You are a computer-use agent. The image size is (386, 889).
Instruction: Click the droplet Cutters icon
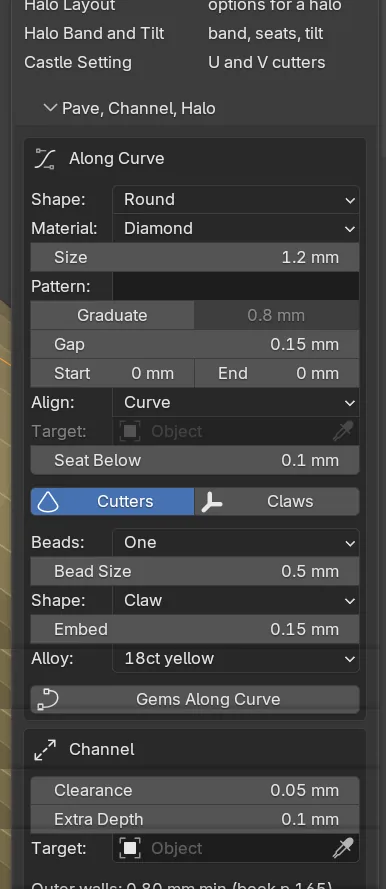(x=48, y=502)
